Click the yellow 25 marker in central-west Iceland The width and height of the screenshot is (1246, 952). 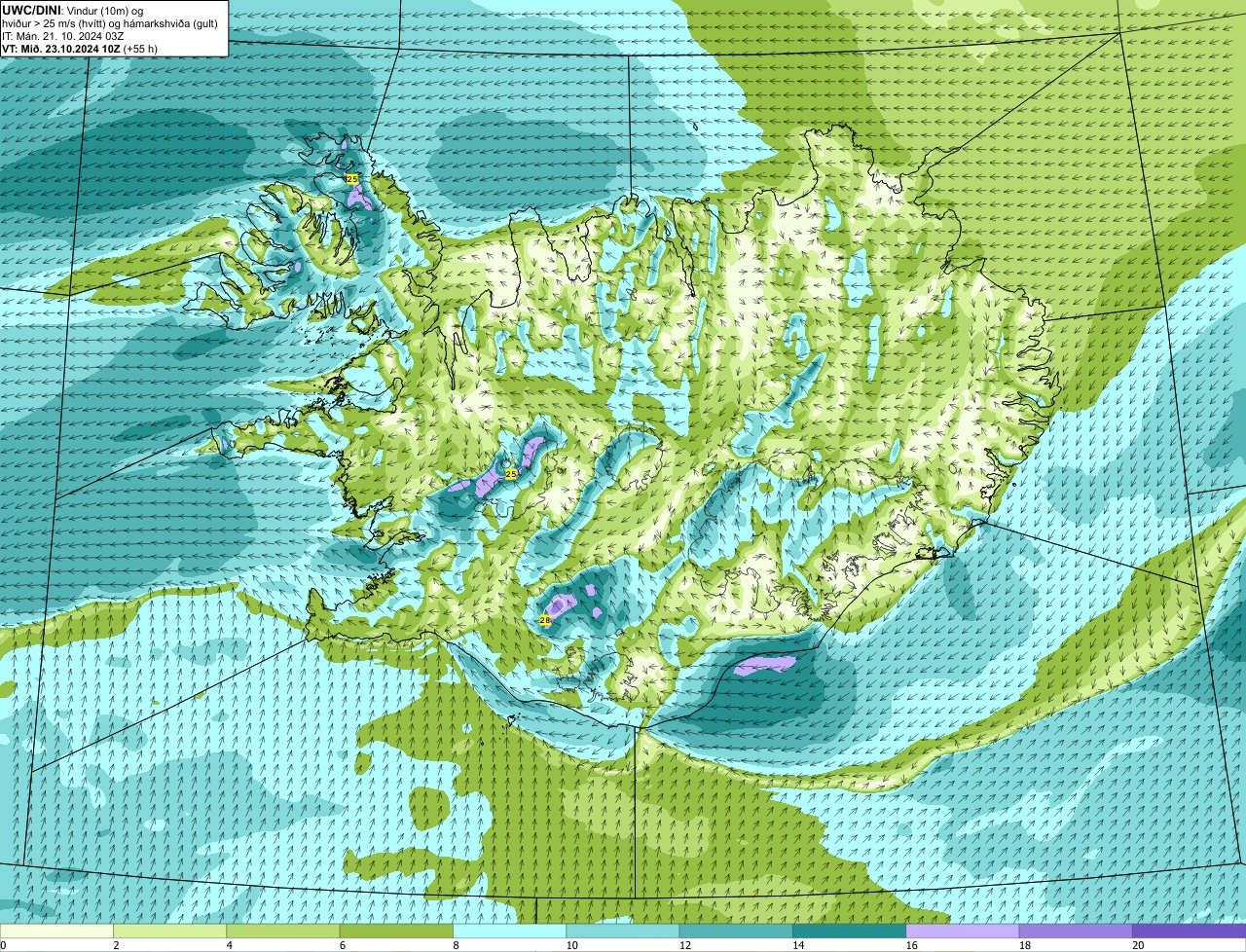pos(511,473)
